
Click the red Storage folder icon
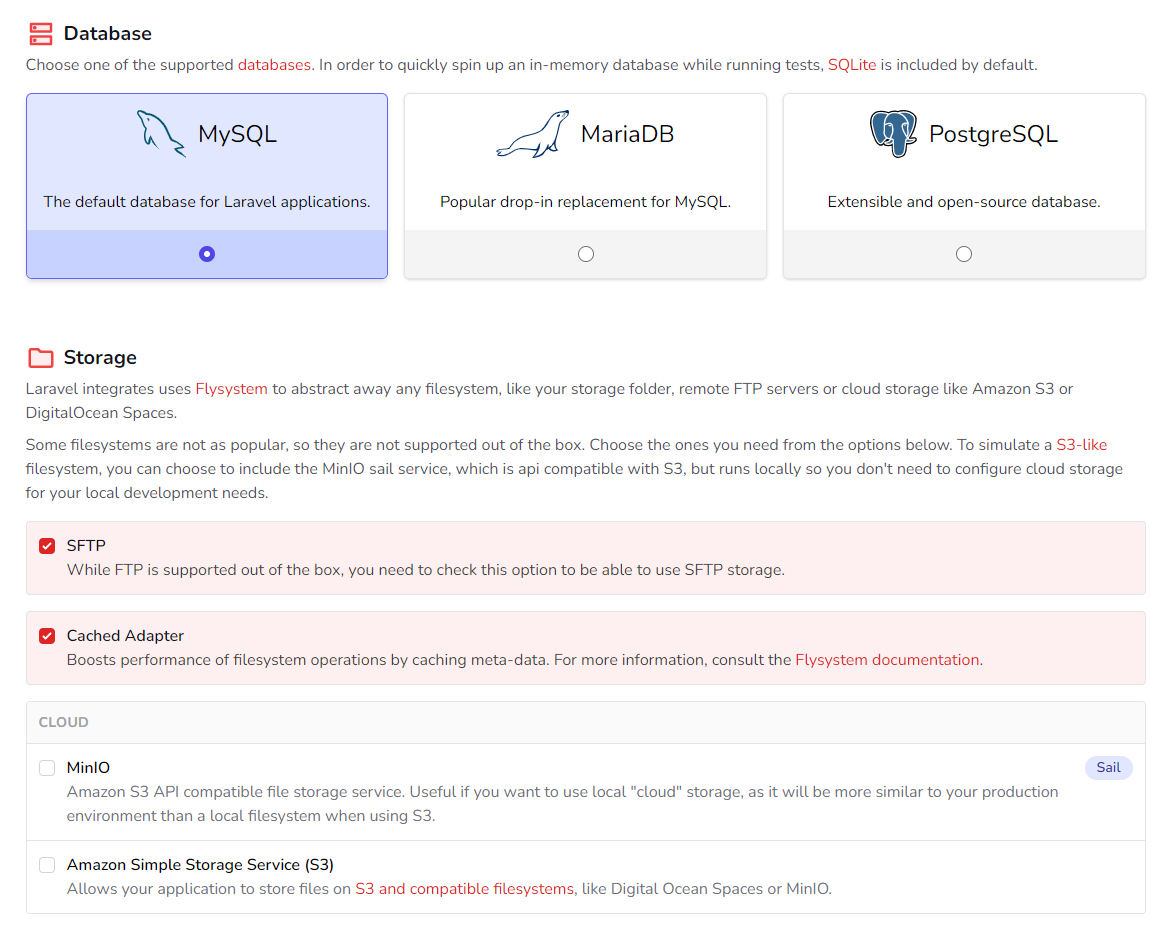pos(40,357)
